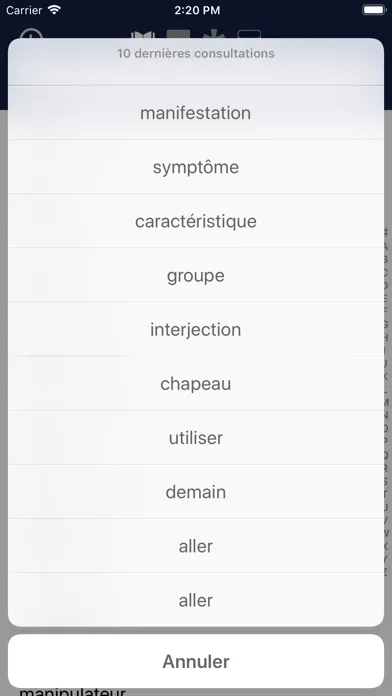The image size is (392, 696).
Task: Tap the manipulateur word in background list
Action: (x=72, y=692)
